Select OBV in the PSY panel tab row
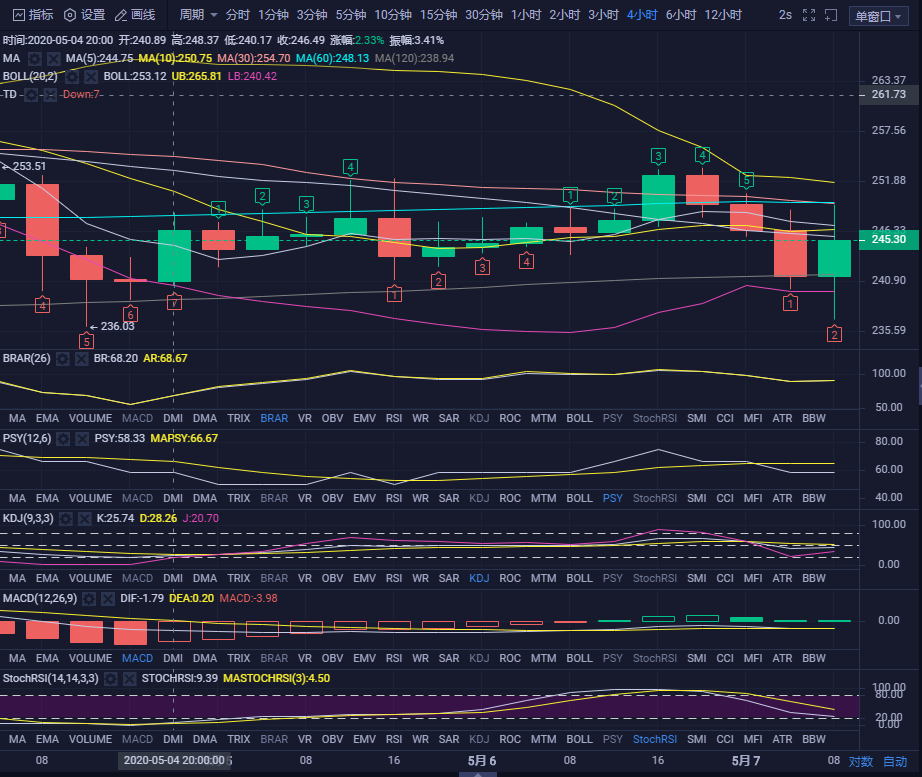The height and width of the screenshot is (777, 922). point(332,498)
